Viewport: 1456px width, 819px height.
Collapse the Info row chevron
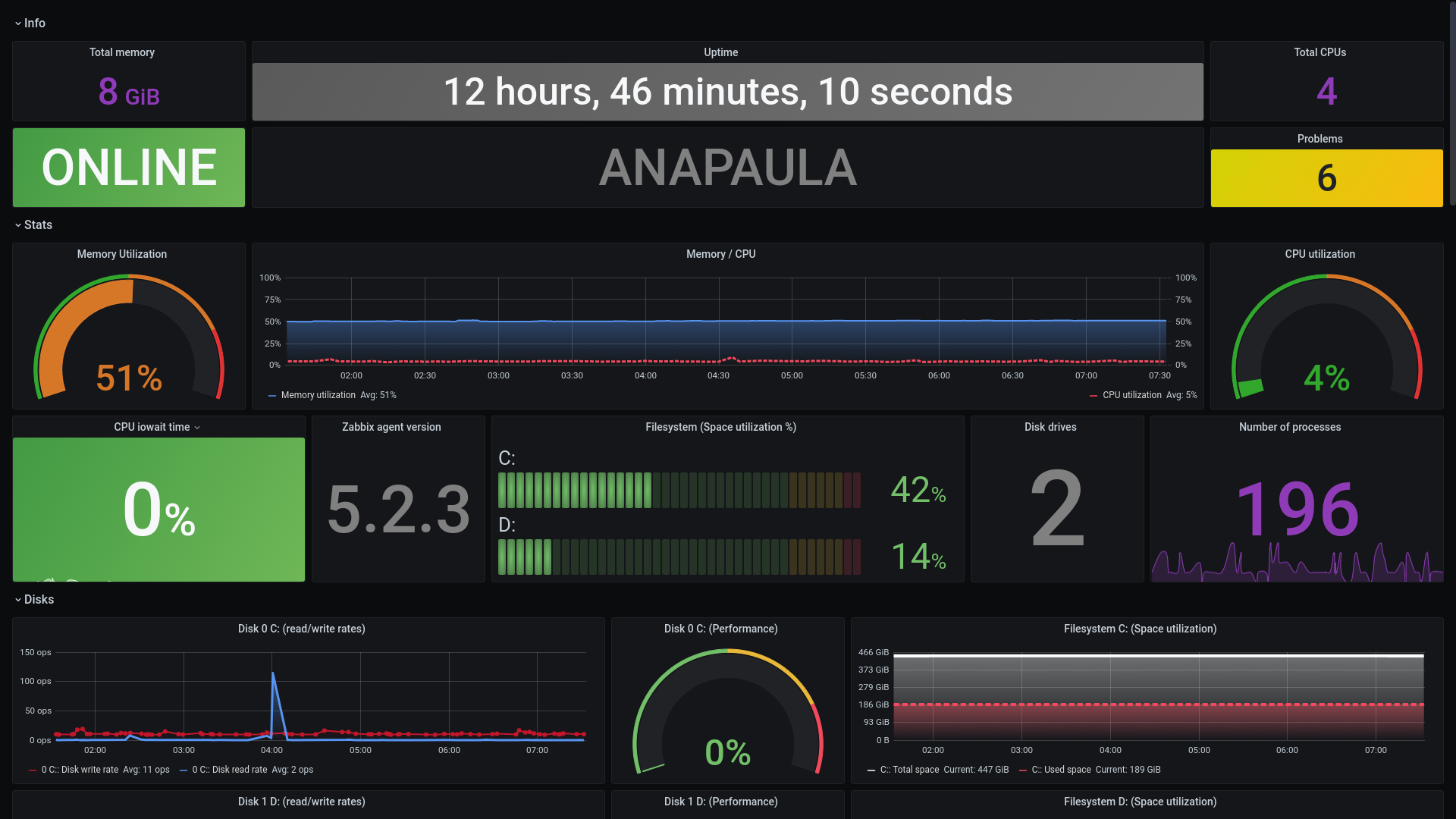click(x=18, y=24)
